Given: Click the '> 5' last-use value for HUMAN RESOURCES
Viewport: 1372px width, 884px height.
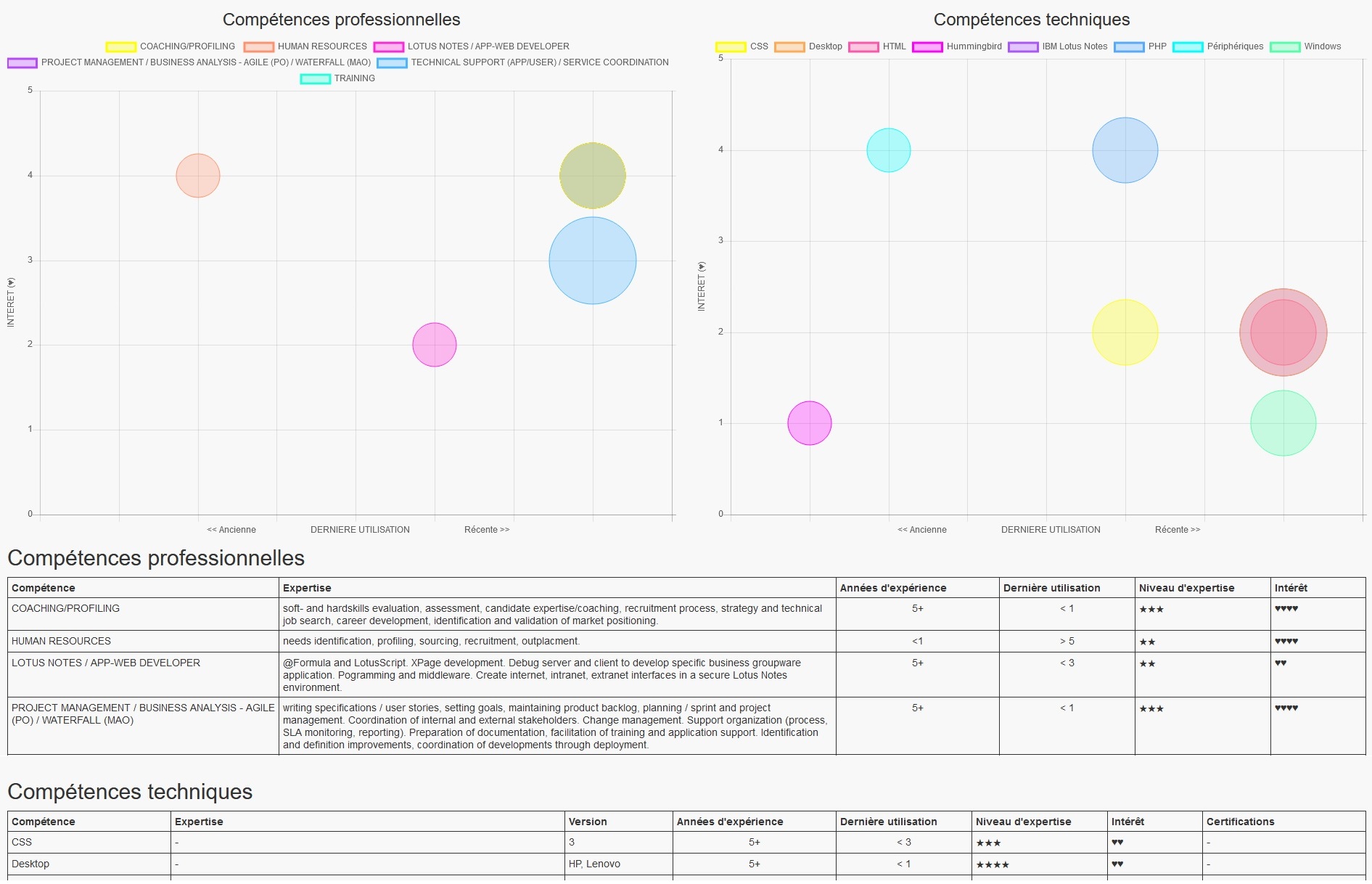Looking at the screenshot, I should [x=1067, y=642].
